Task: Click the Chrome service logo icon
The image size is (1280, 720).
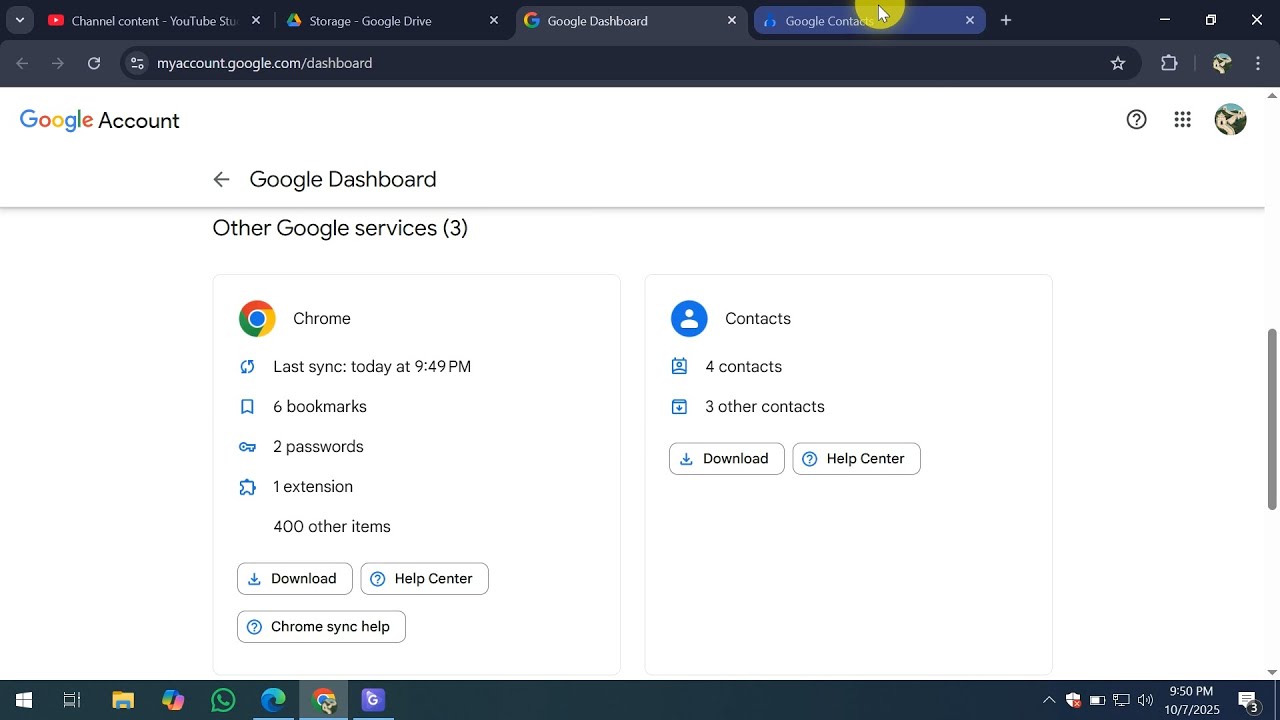Action: tap(257, 319)
